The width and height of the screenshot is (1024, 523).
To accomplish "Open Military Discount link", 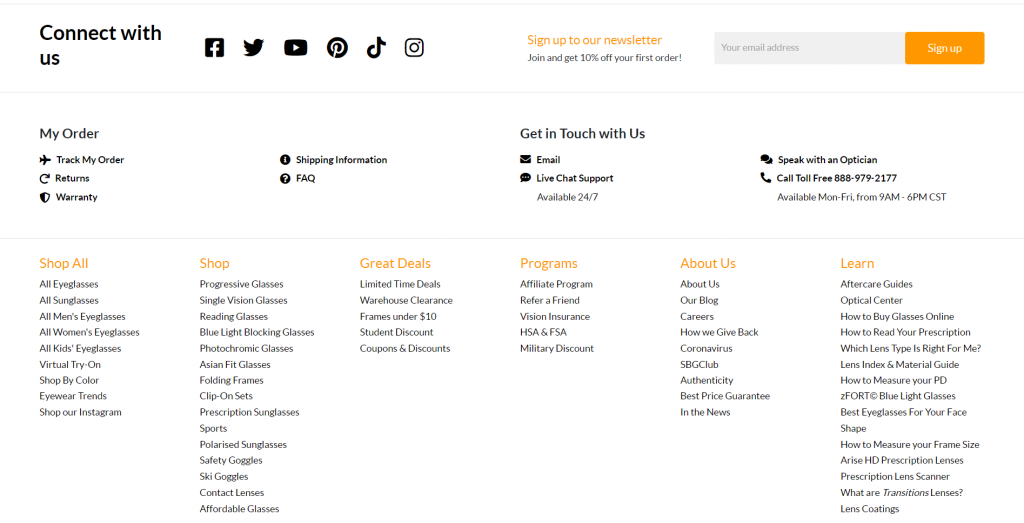I will pos(557,349).
